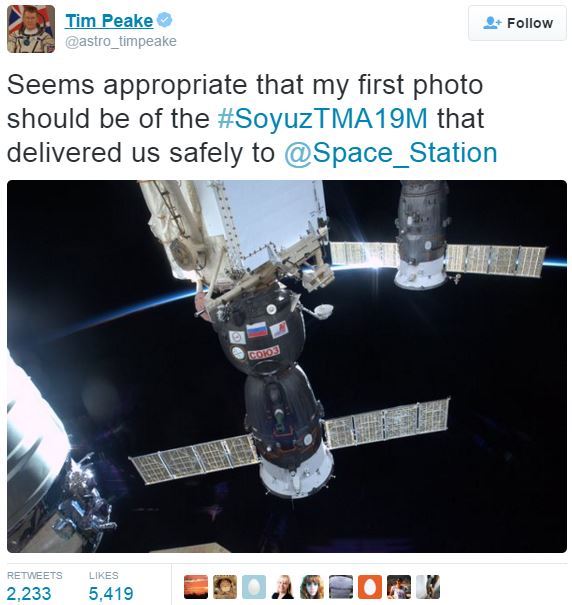This screenshot has height=605, width=572.
Task: Open the #SoyuzTMA19M hashtag
Action: (323, 118)
